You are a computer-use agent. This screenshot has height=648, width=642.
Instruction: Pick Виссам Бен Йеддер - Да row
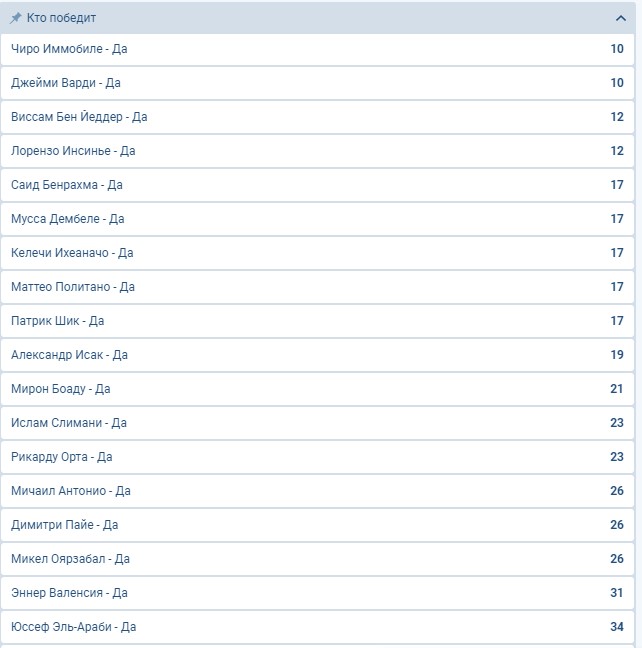click(317, 117)
